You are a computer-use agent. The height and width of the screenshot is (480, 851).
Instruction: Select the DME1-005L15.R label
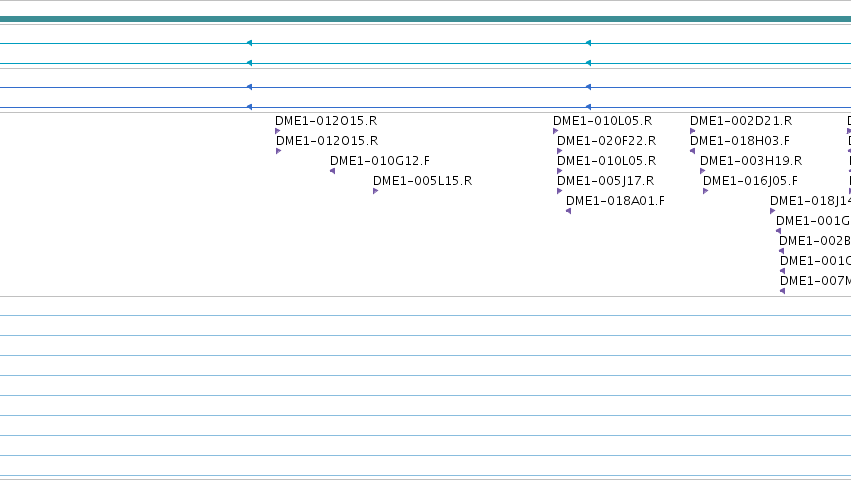(x=422, y=181)
